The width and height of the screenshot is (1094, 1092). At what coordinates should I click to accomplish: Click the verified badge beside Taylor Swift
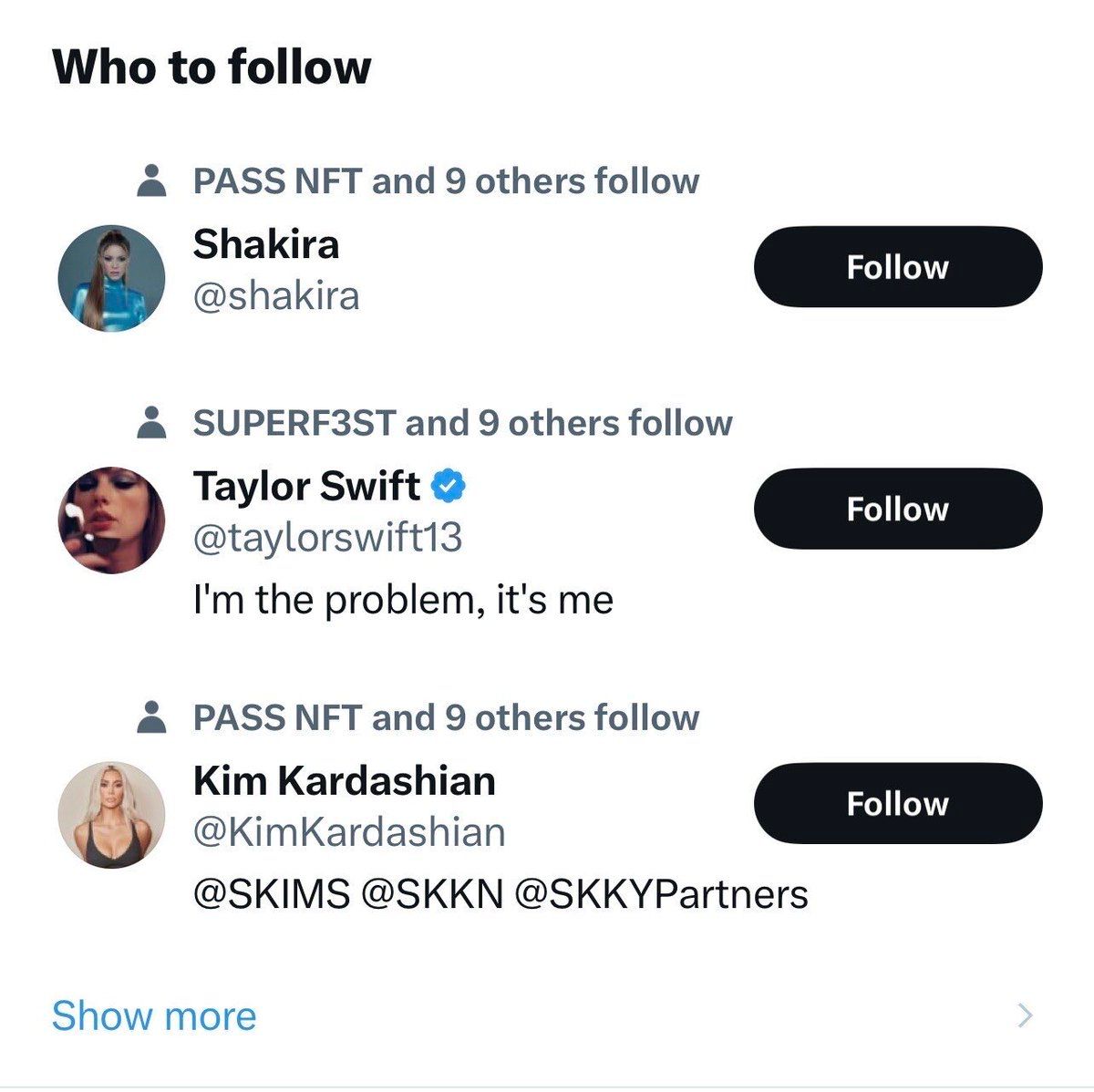pyautogui.click(x=448, y=486)
